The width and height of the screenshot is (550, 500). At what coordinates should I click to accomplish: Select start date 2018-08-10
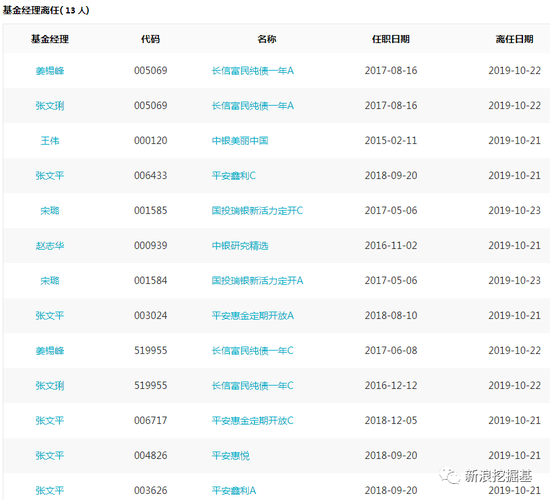point(391,315)
